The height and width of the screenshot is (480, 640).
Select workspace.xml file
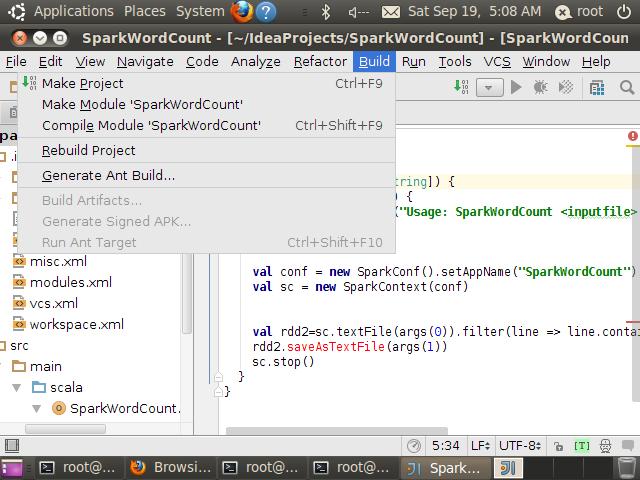point(77,325)
